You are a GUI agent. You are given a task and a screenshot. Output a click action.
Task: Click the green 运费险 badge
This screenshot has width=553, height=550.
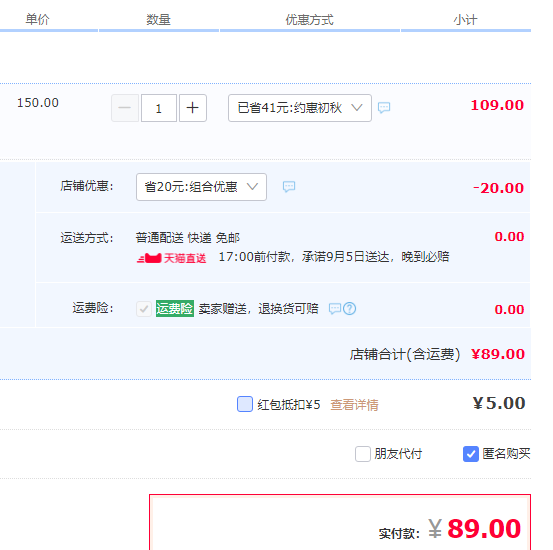[x=175, y=308]
